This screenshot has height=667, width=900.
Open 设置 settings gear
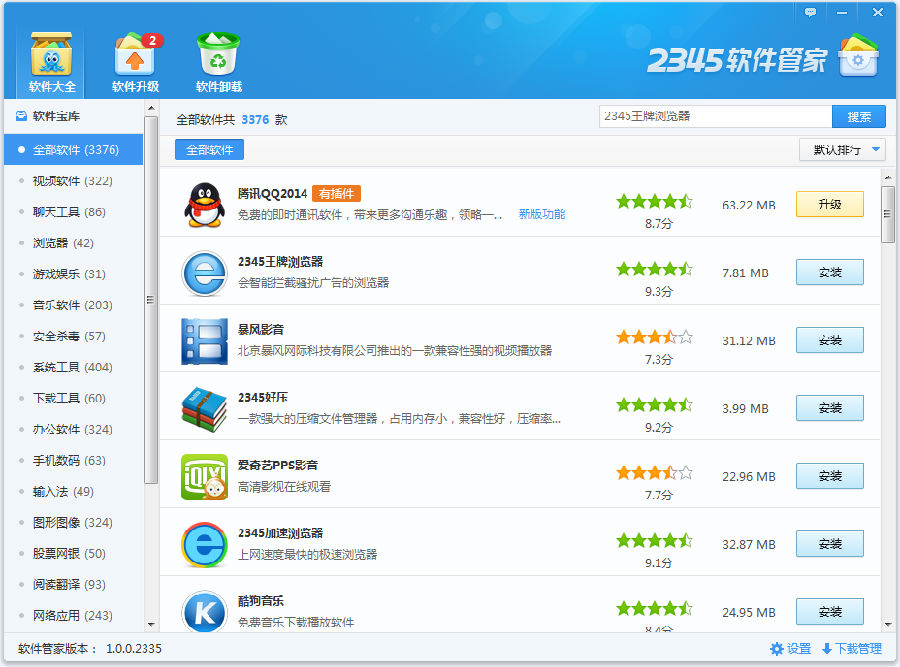click(790, 649)
